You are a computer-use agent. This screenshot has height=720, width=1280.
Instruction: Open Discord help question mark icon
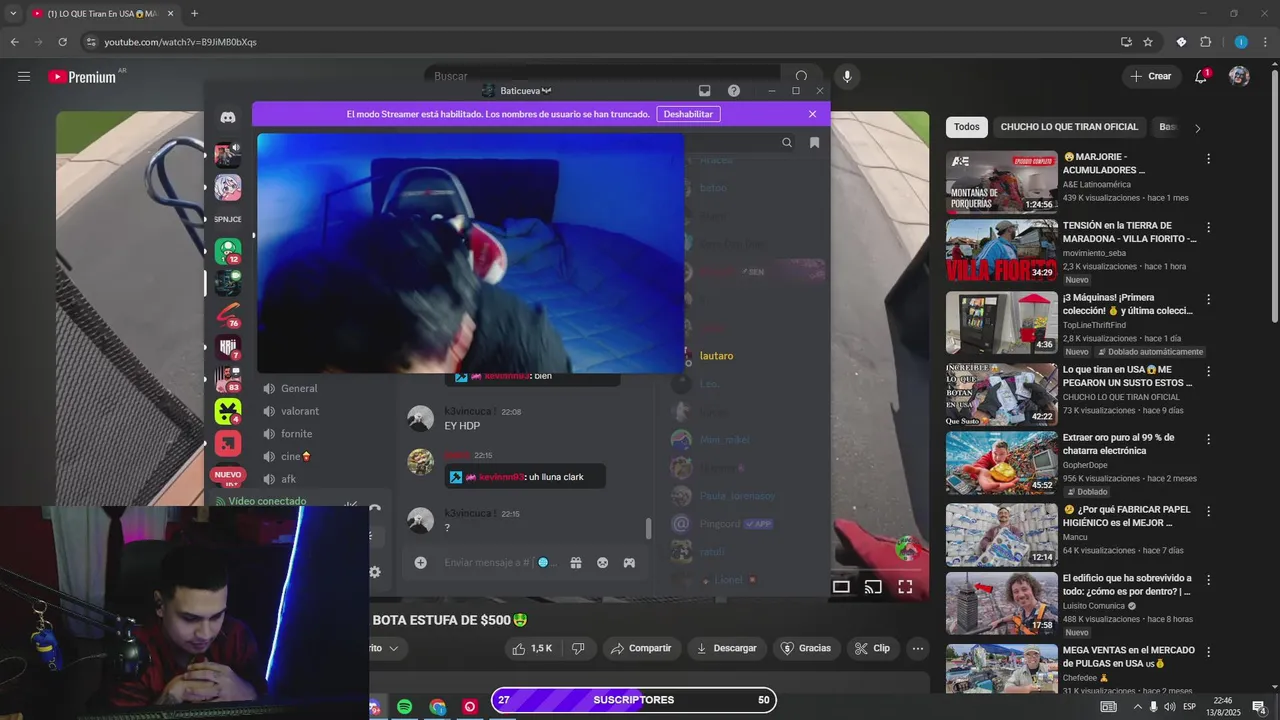coord(734,91)
